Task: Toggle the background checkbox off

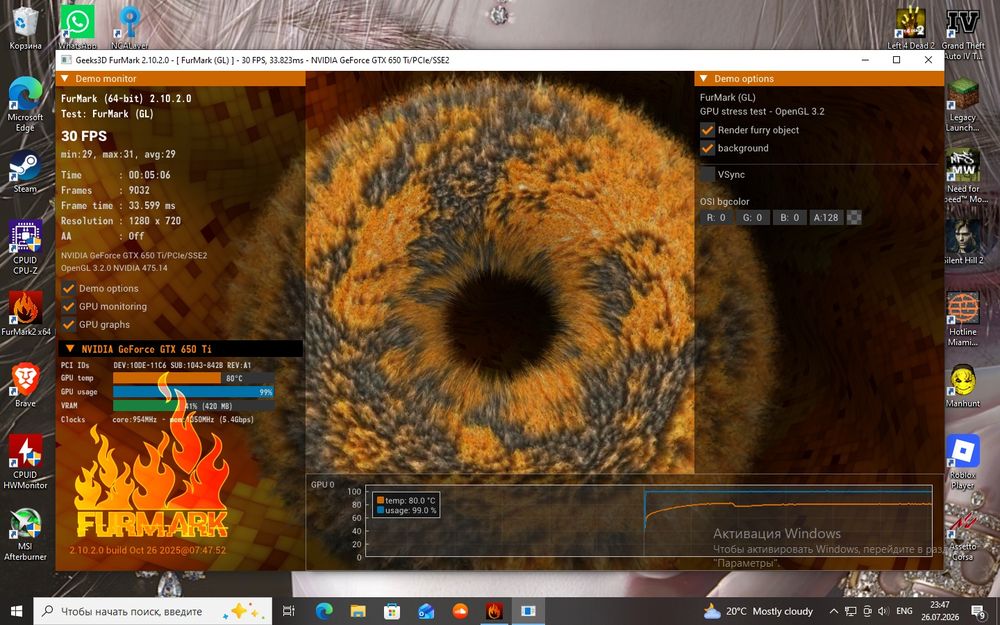Action: (707, 148)
